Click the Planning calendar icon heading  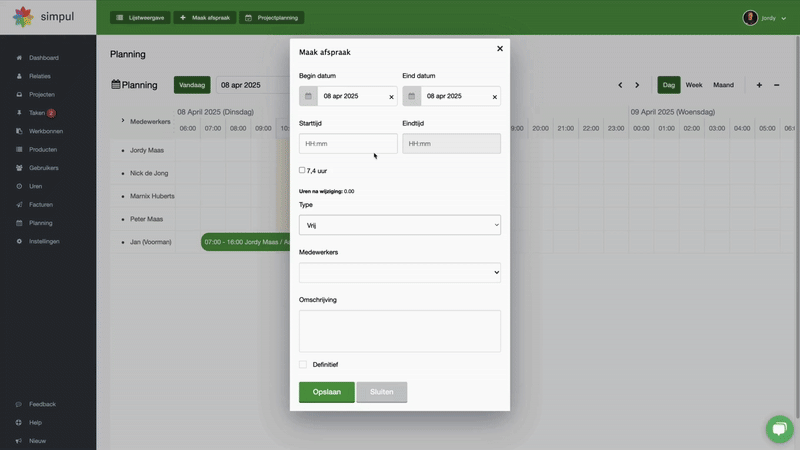click(116, 84)
